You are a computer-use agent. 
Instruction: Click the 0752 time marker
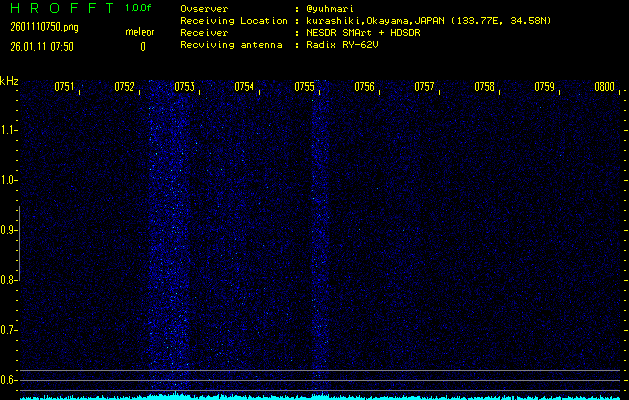tap(124, 87)
